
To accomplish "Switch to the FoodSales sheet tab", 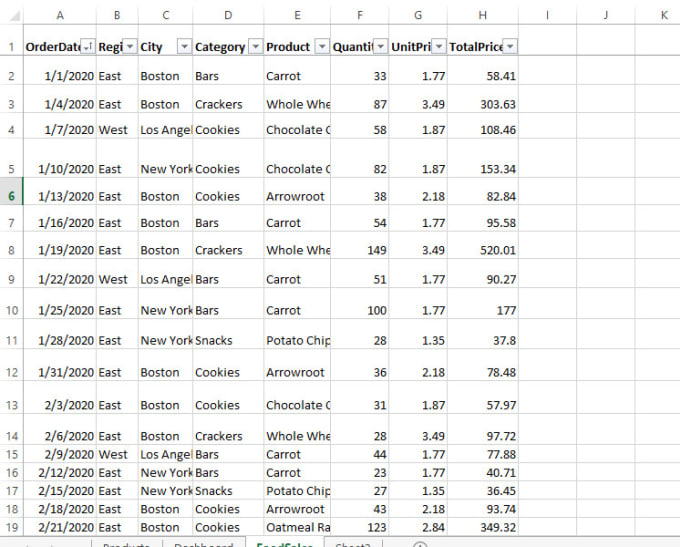I will point(284,544).
